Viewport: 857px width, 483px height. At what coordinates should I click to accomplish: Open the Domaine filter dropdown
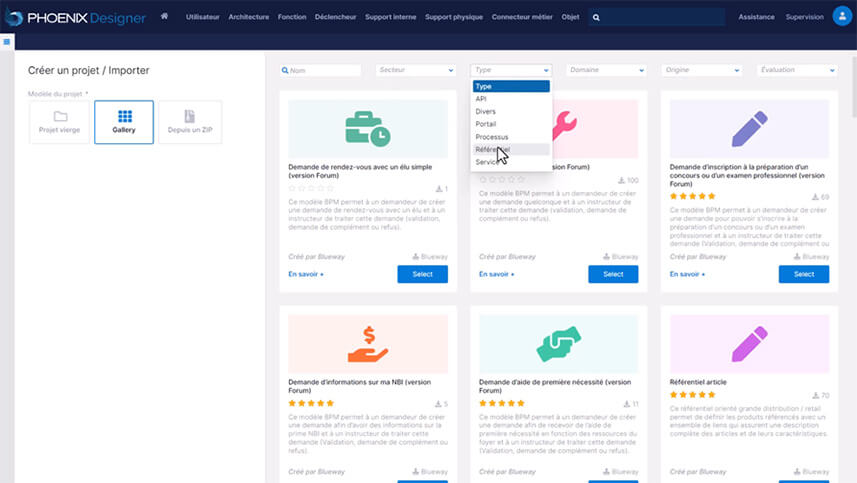point(606,71)
